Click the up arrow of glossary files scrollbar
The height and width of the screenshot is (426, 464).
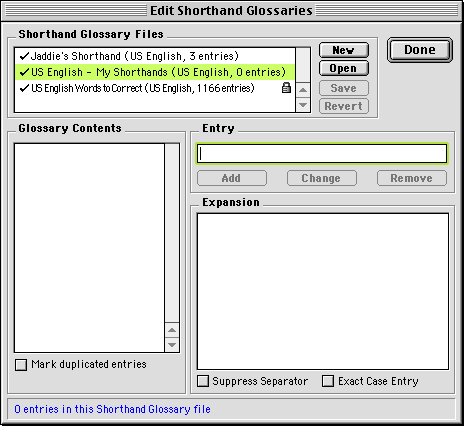point(303,90)
